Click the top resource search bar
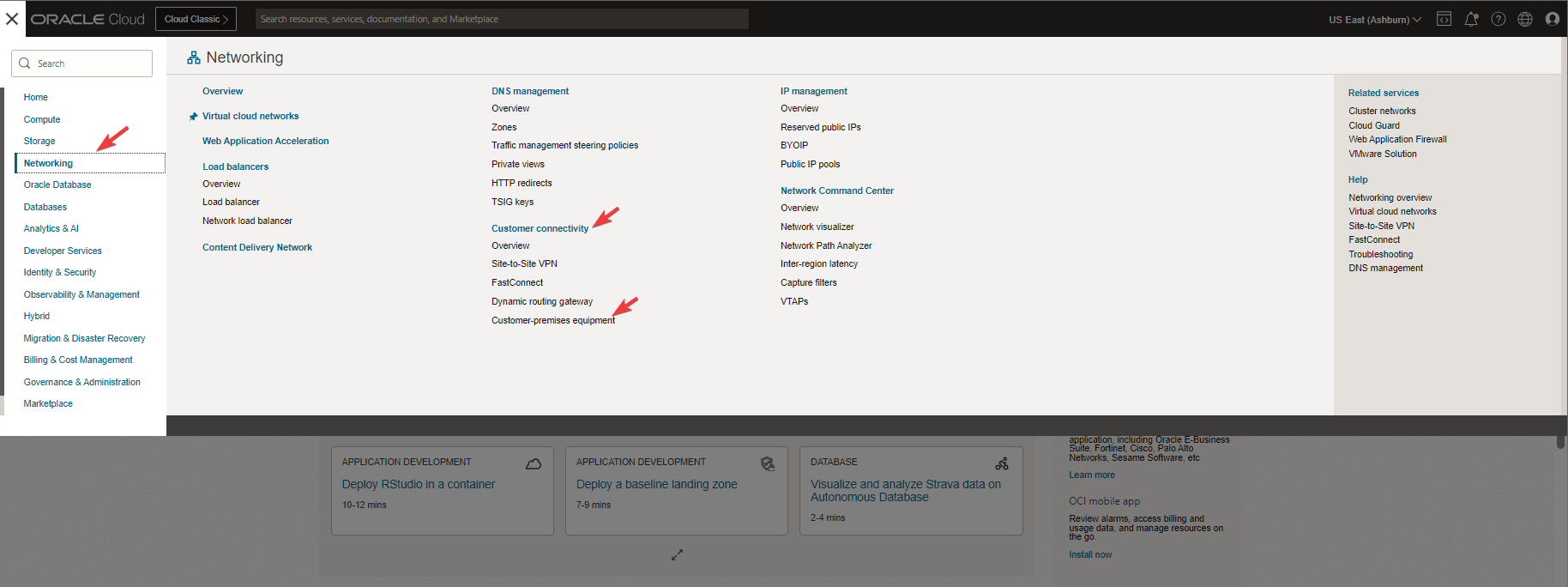 pos(502,19)
